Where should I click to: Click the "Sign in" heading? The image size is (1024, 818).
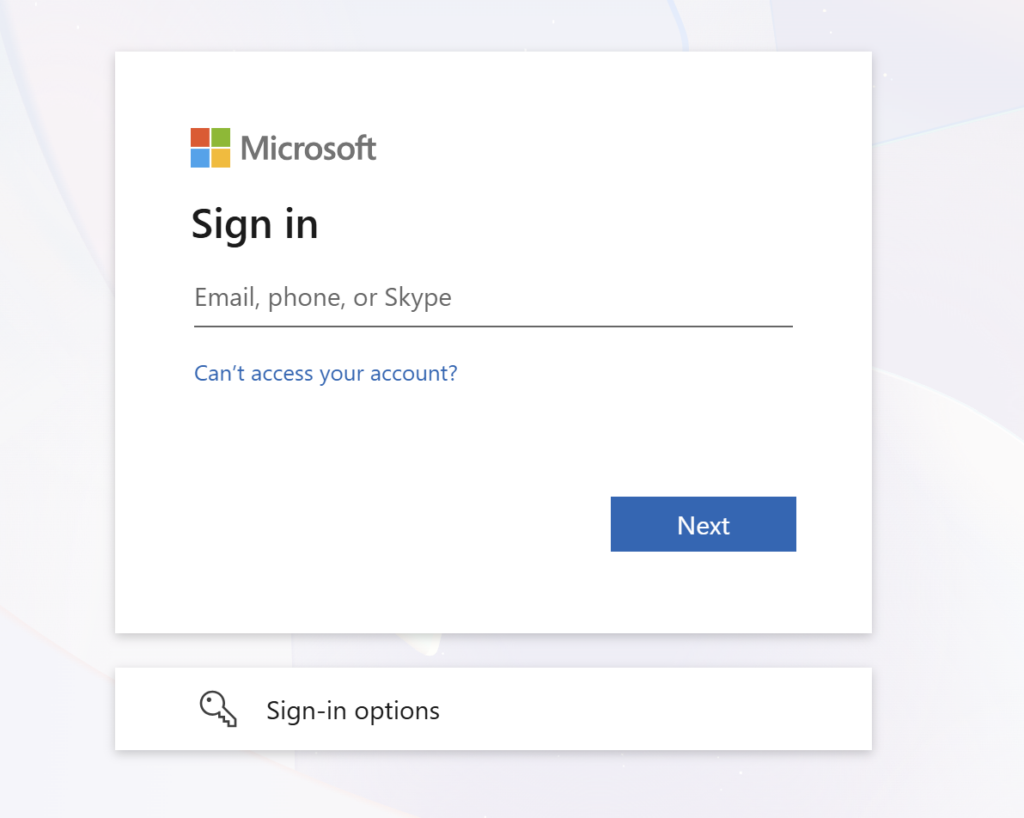pos(254,224)
